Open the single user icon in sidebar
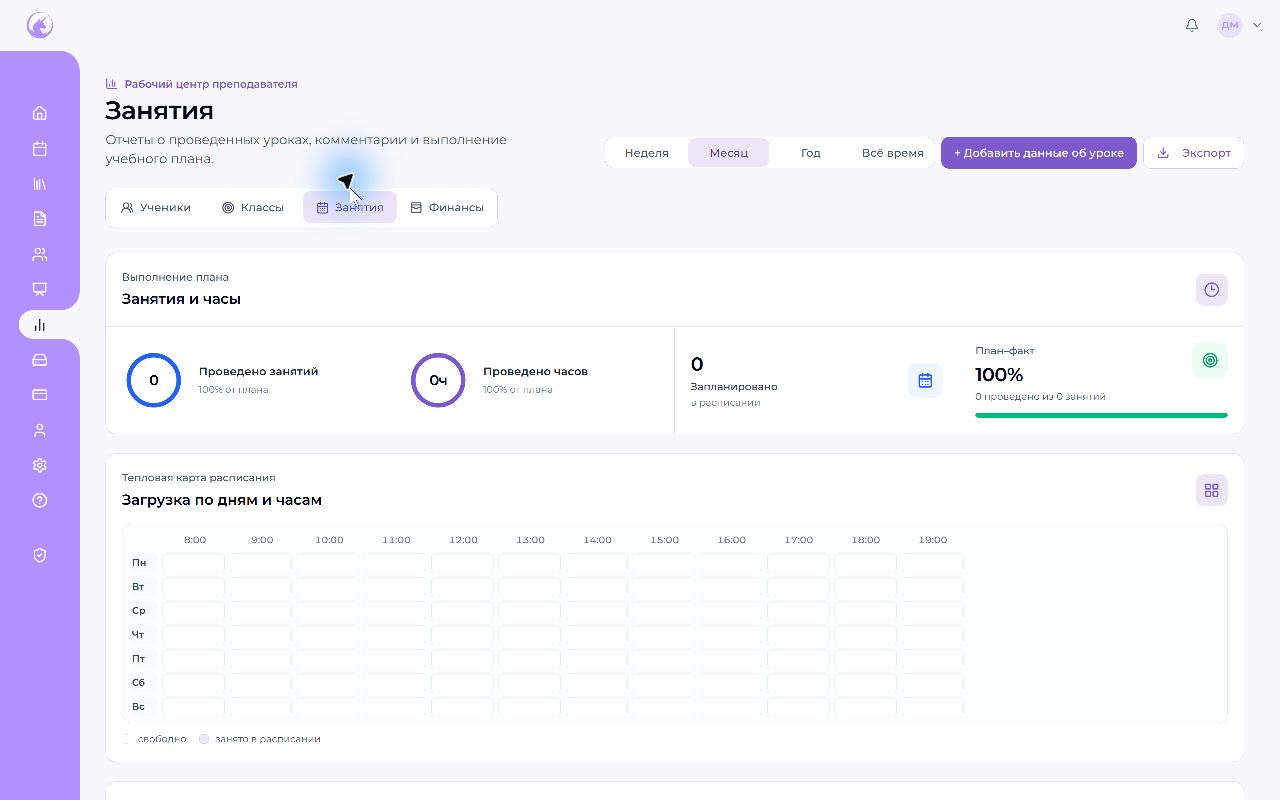Image resolution: width=1280 pixels, height=800 pixels. [x=40, y=430]
